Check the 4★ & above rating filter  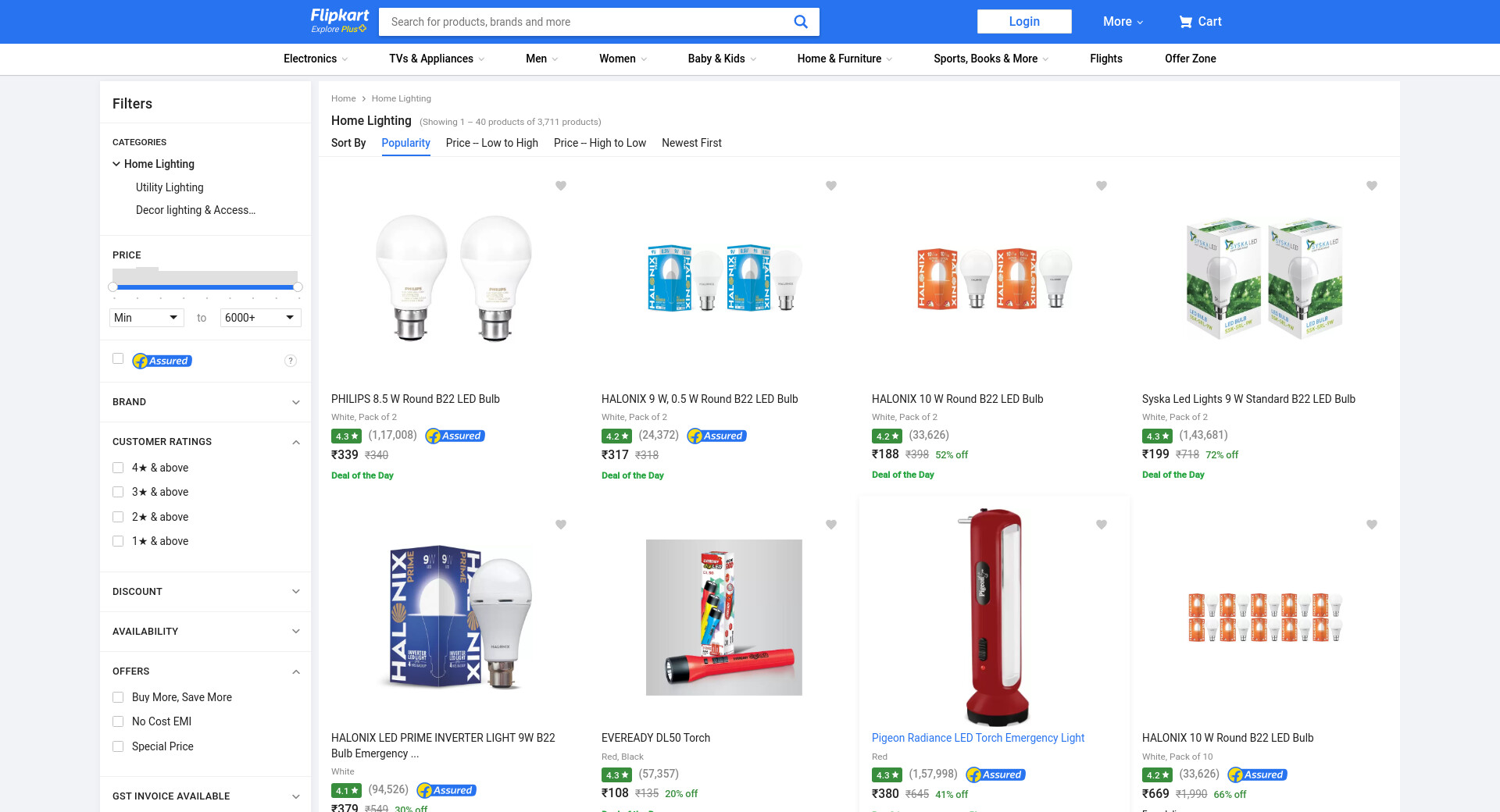[x=118, y=468]
